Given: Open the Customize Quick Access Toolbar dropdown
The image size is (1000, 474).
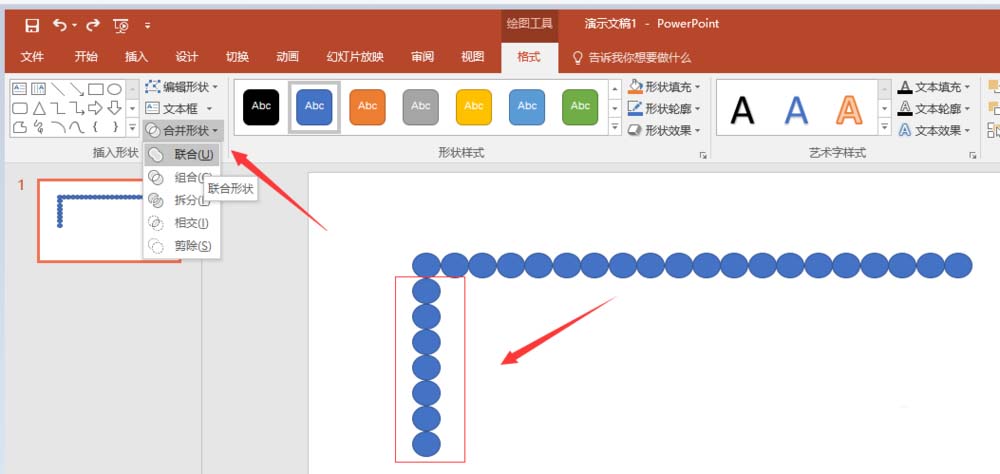Looking at the screenshot, I should tap(147, 26).
